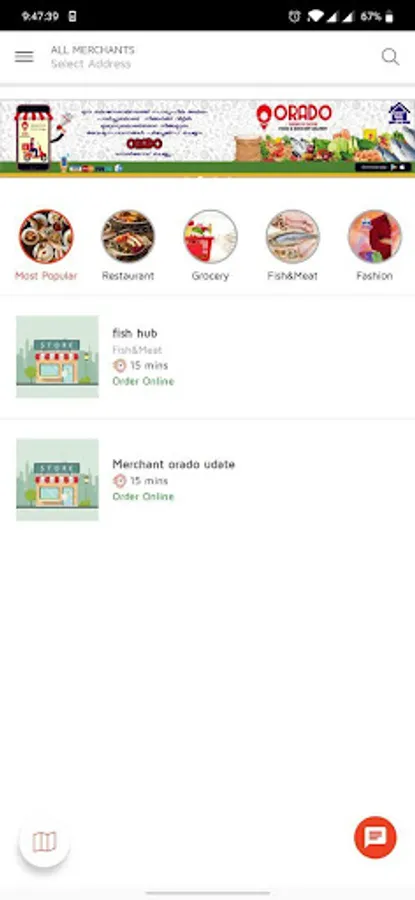Screen dimensions: 415x900
Task: Tap the Most Popular tab label
Action: [x=46, y=276]
